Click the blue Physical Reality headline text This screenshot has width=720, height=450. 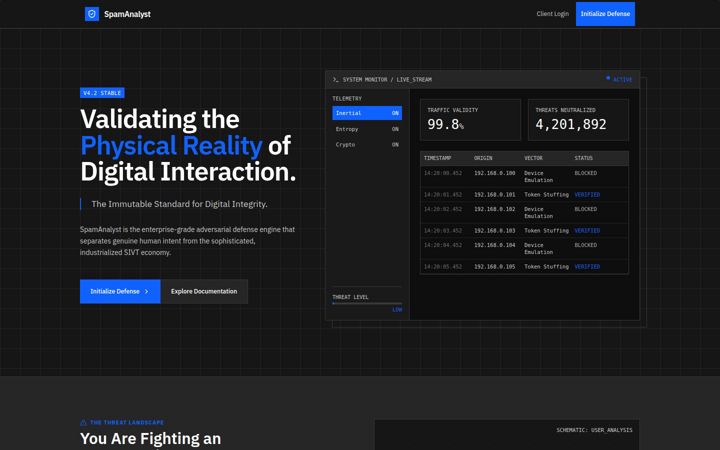pyautogui.click(x=171, y=146)
